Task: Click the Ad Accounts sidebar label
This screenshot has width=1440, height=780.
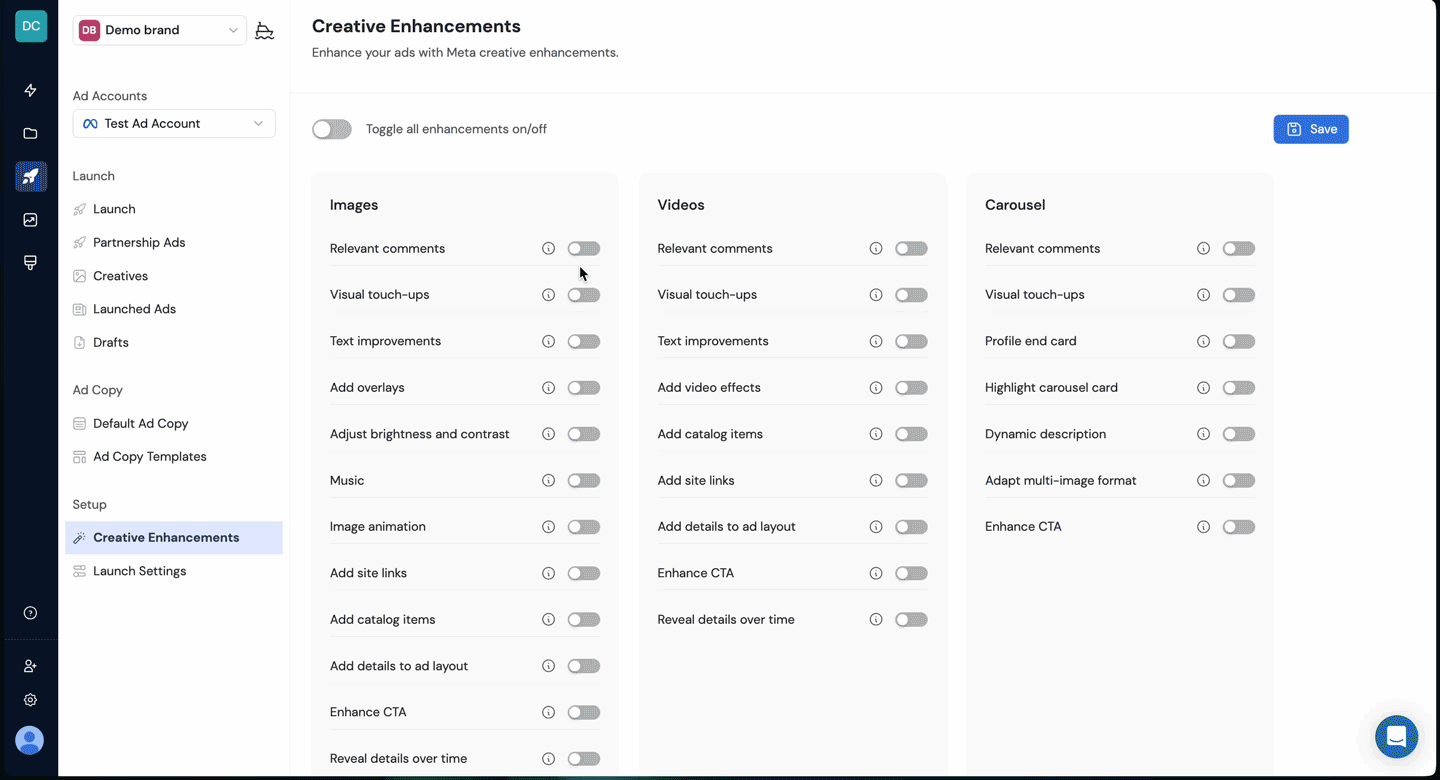Action: pos(110,96)
